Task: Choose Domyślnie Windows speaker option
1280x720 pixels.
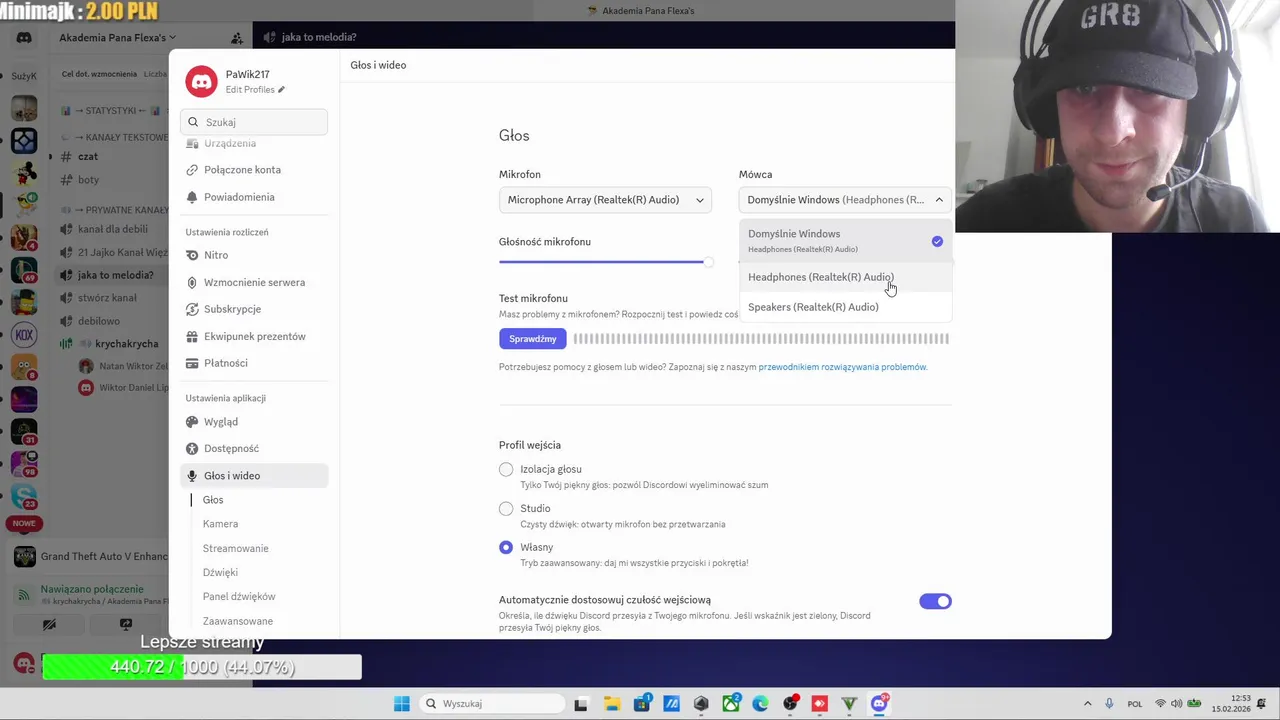Action: point(845,241)
